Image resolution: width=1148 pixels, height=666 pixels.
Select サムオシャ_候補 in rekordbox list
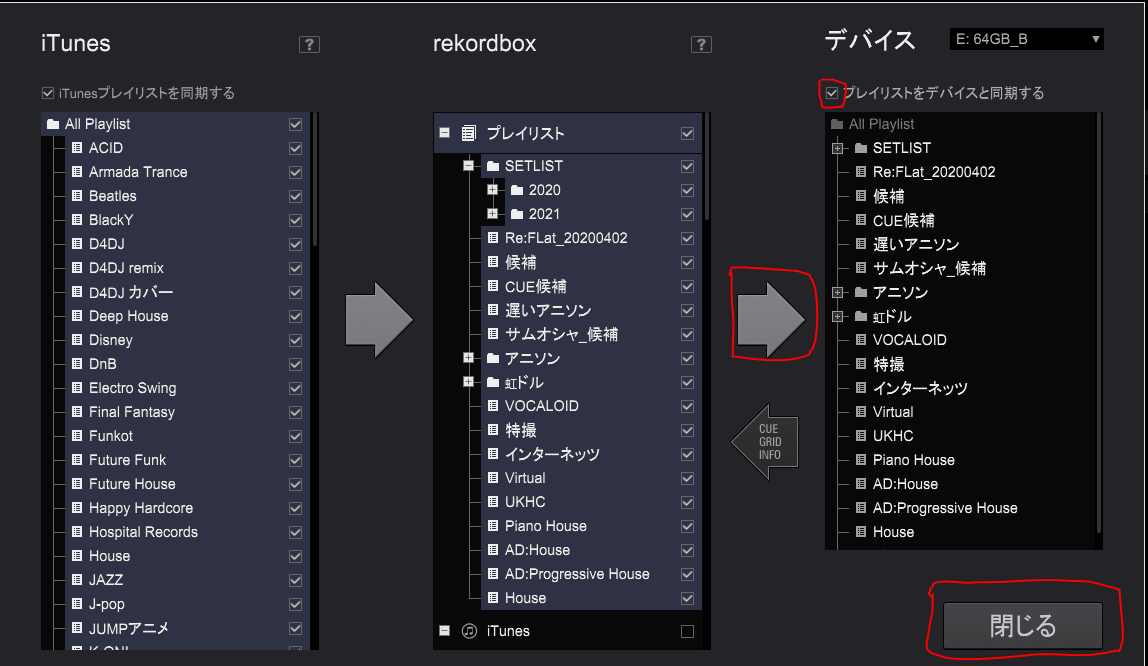[562, 334]
